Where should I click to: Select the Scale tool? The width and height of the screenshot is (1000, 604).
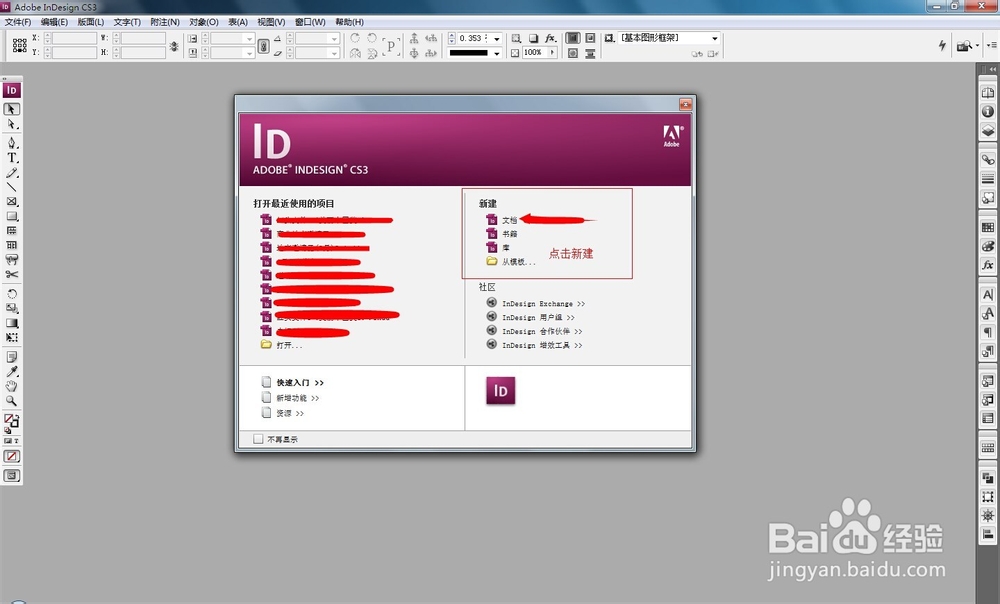point(11,308)
